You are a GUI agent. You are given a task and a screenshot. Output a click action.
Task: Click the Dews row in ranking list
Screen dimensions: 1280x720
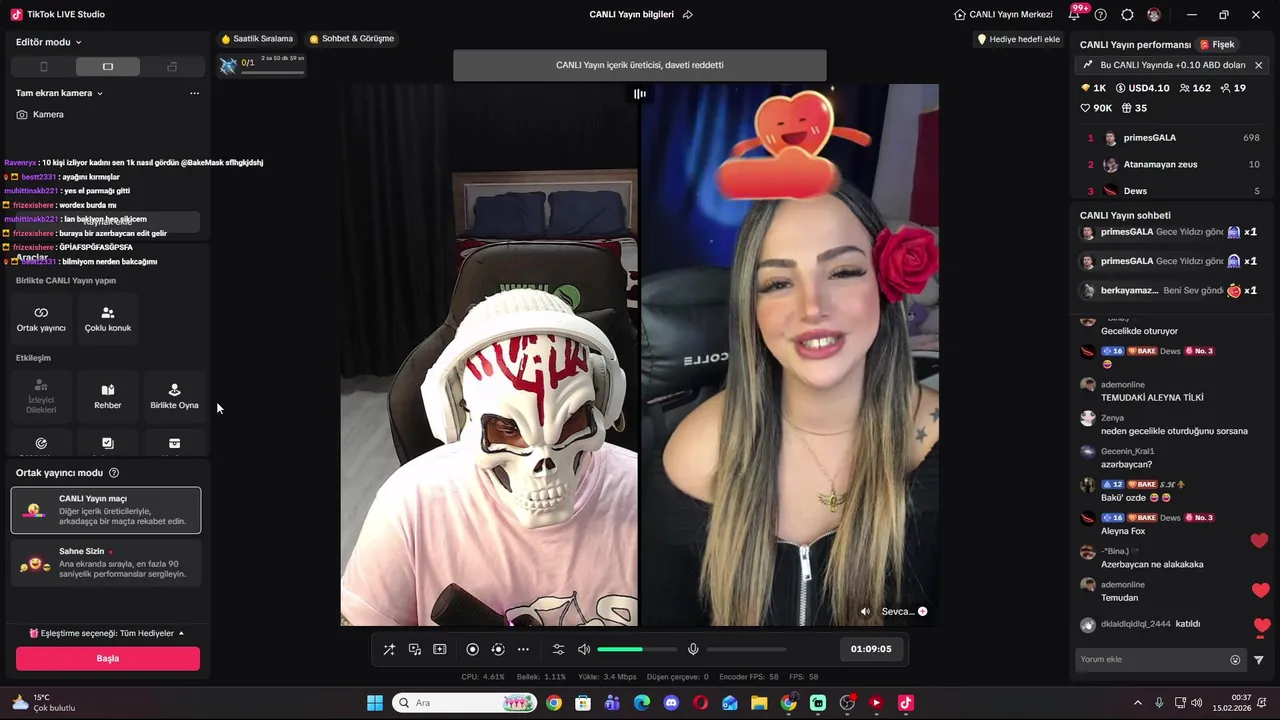click(1172, 190)
